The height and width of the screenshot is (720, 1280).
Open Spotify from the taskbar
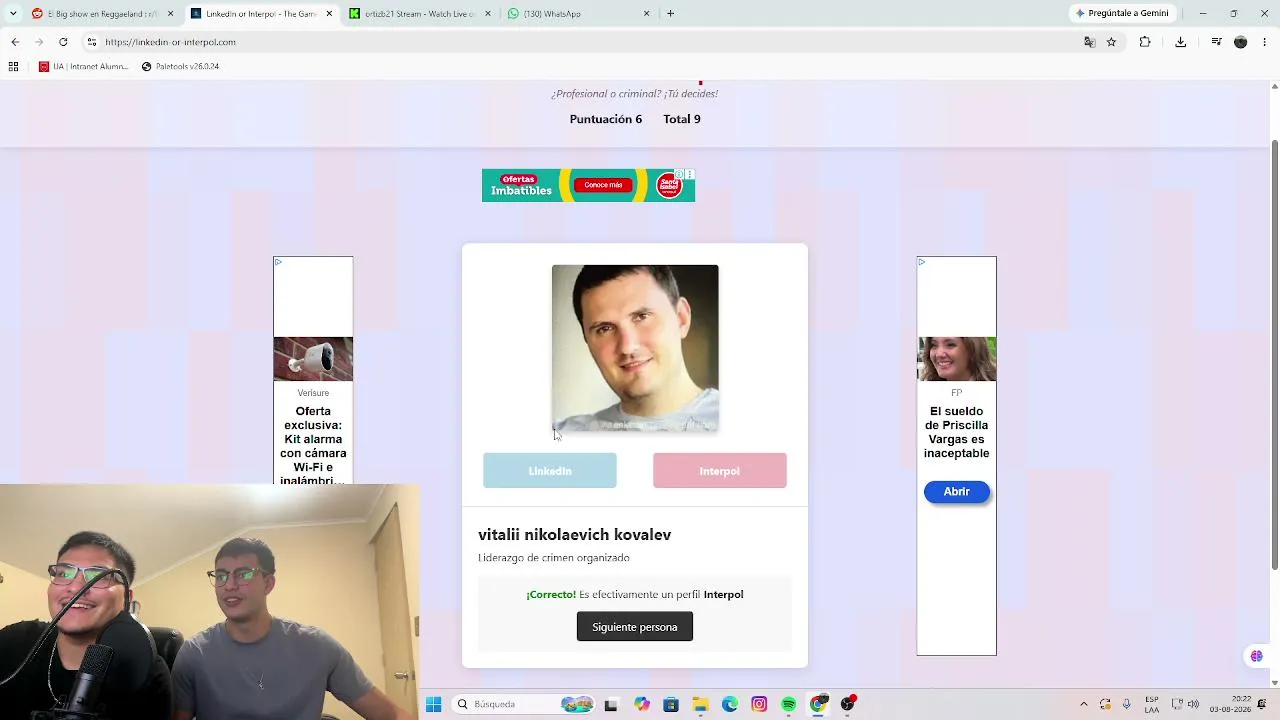[789, 704]
